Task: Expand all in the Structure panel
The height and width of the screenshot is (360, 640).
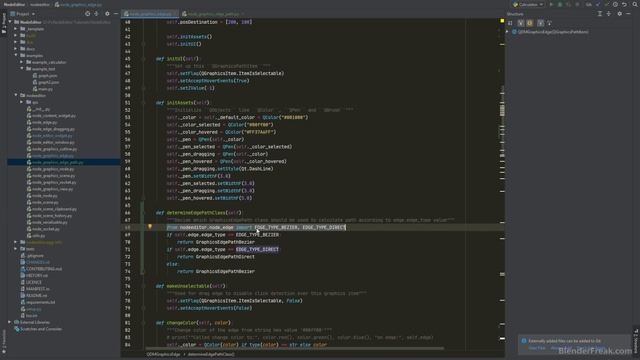Action: (600, 13)
